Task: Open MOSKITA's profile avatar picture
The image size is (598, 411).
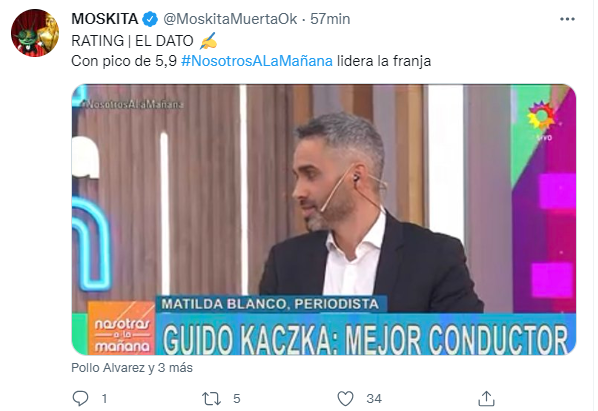Action: (x=35, y=33)
